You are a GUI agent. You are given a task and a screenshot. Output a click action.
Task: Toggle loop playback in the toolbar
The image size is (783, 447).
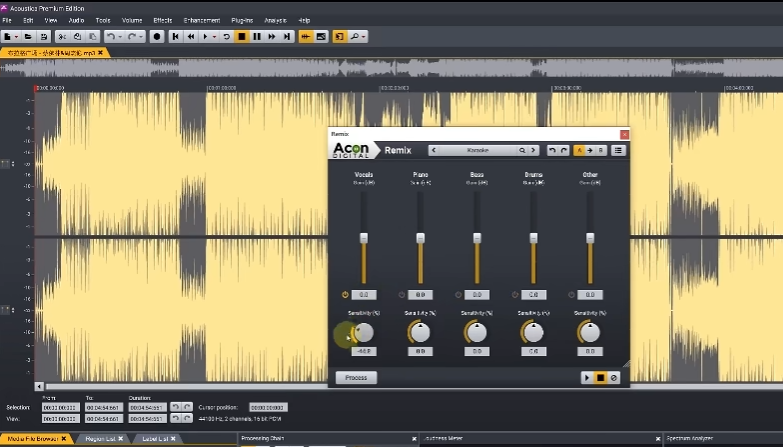pos(226,37)
